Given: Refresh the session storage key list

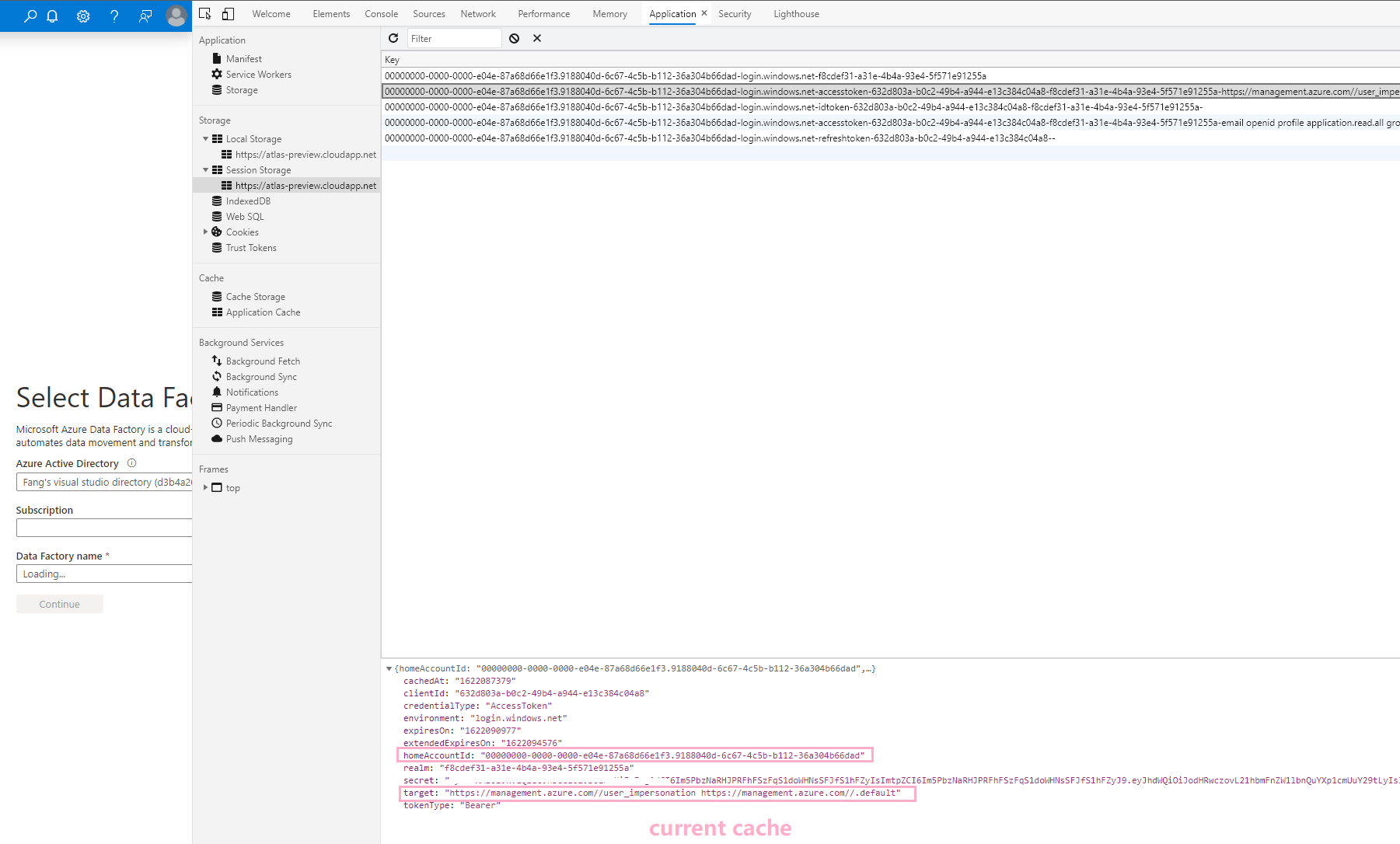Looking at the screenshot, I should click(393, 38).
